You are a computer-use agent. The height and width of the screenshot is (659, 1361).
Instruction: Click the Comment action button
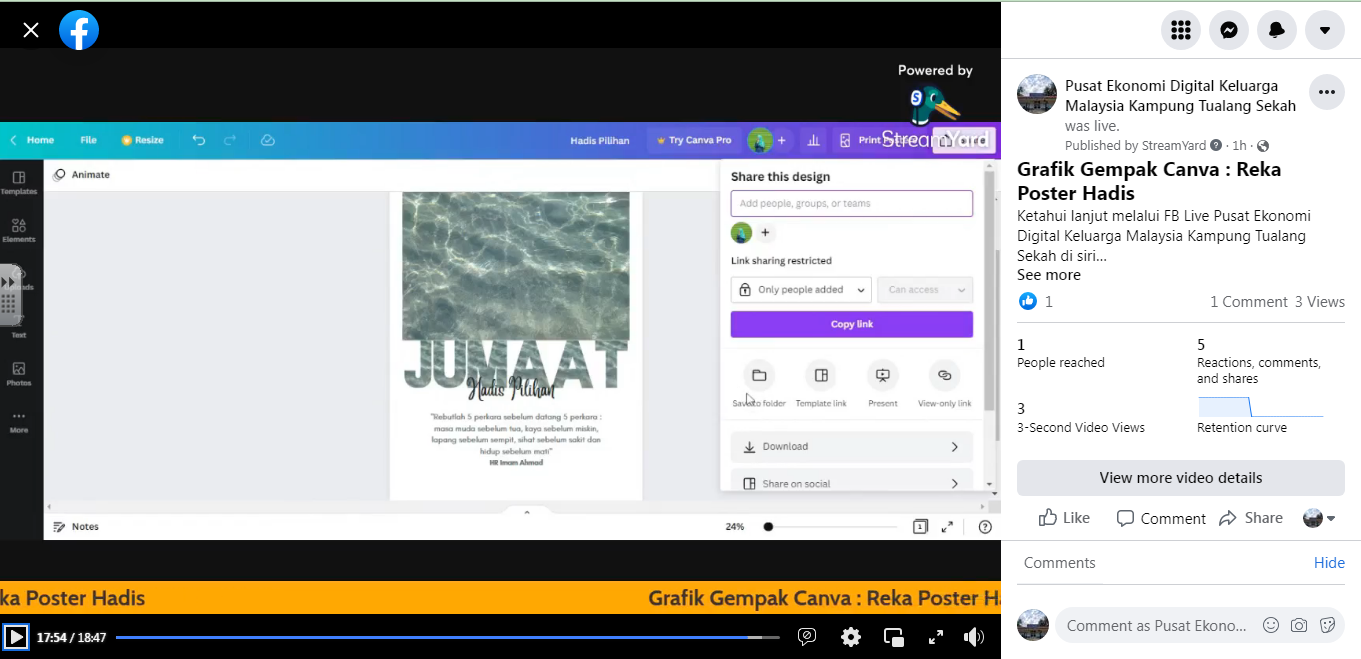pyautogui.click(x=1161, y=518)
